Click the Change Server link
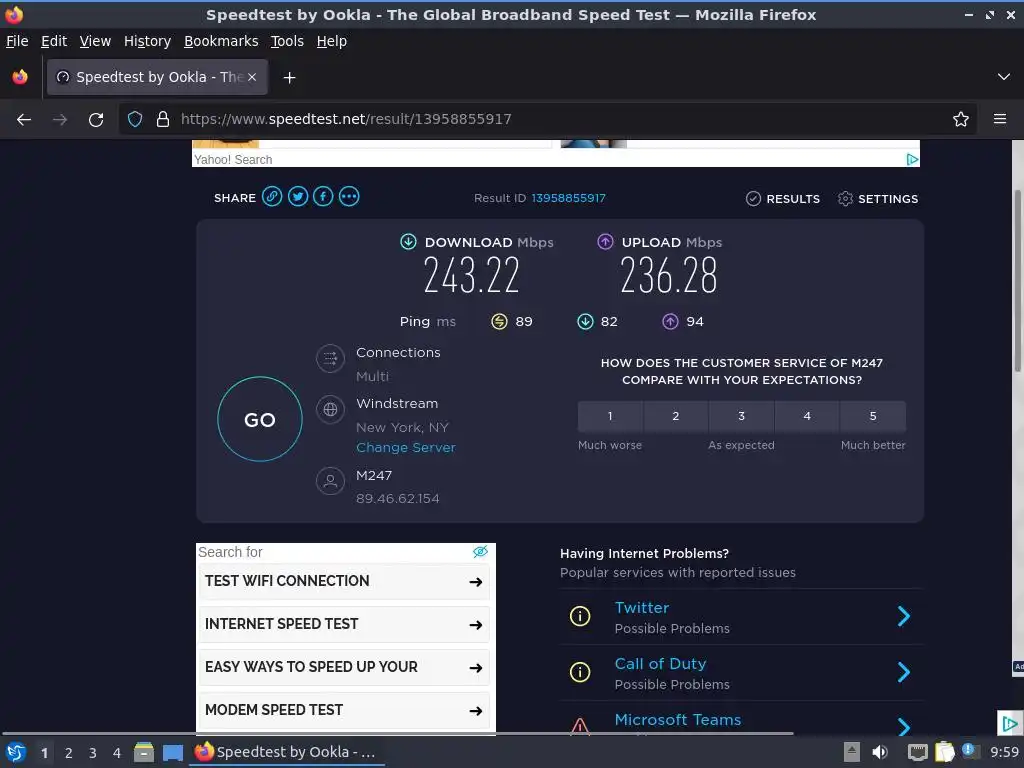Viewport: 1024px width, 768px height. (406, 447)
